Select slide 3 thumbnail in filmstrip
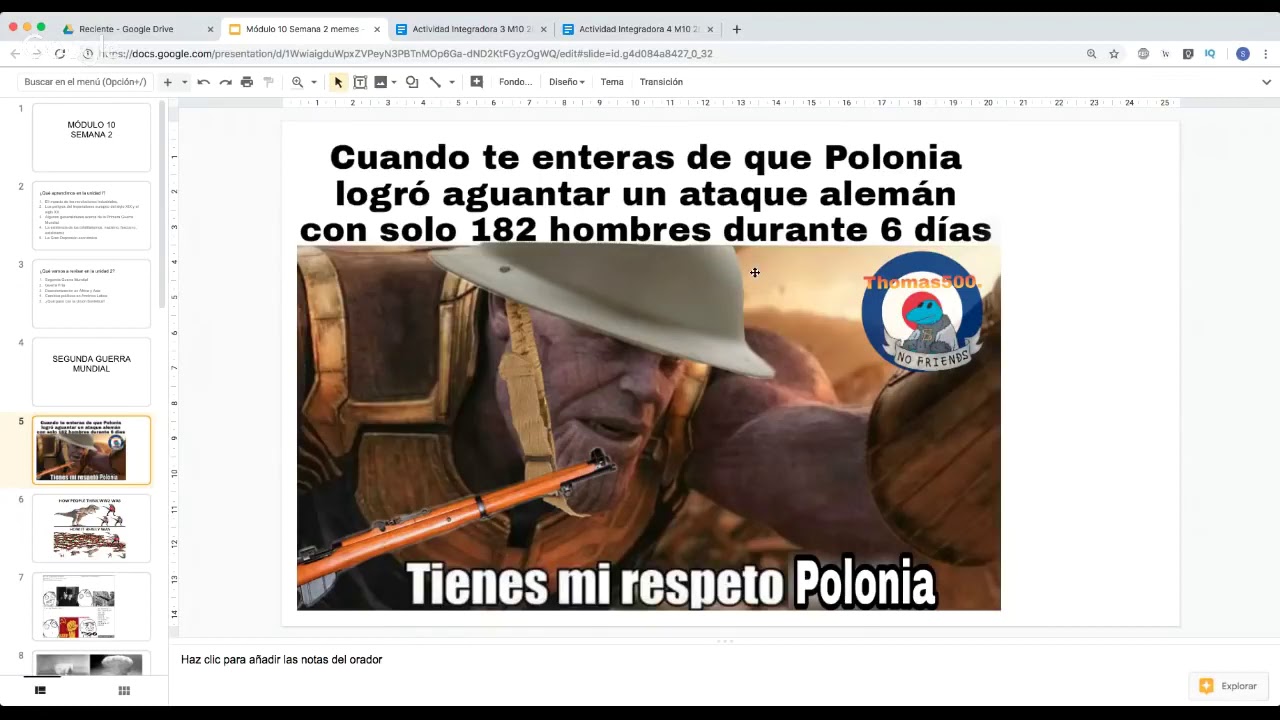The image size is (1280, 720). coord(91,294)
